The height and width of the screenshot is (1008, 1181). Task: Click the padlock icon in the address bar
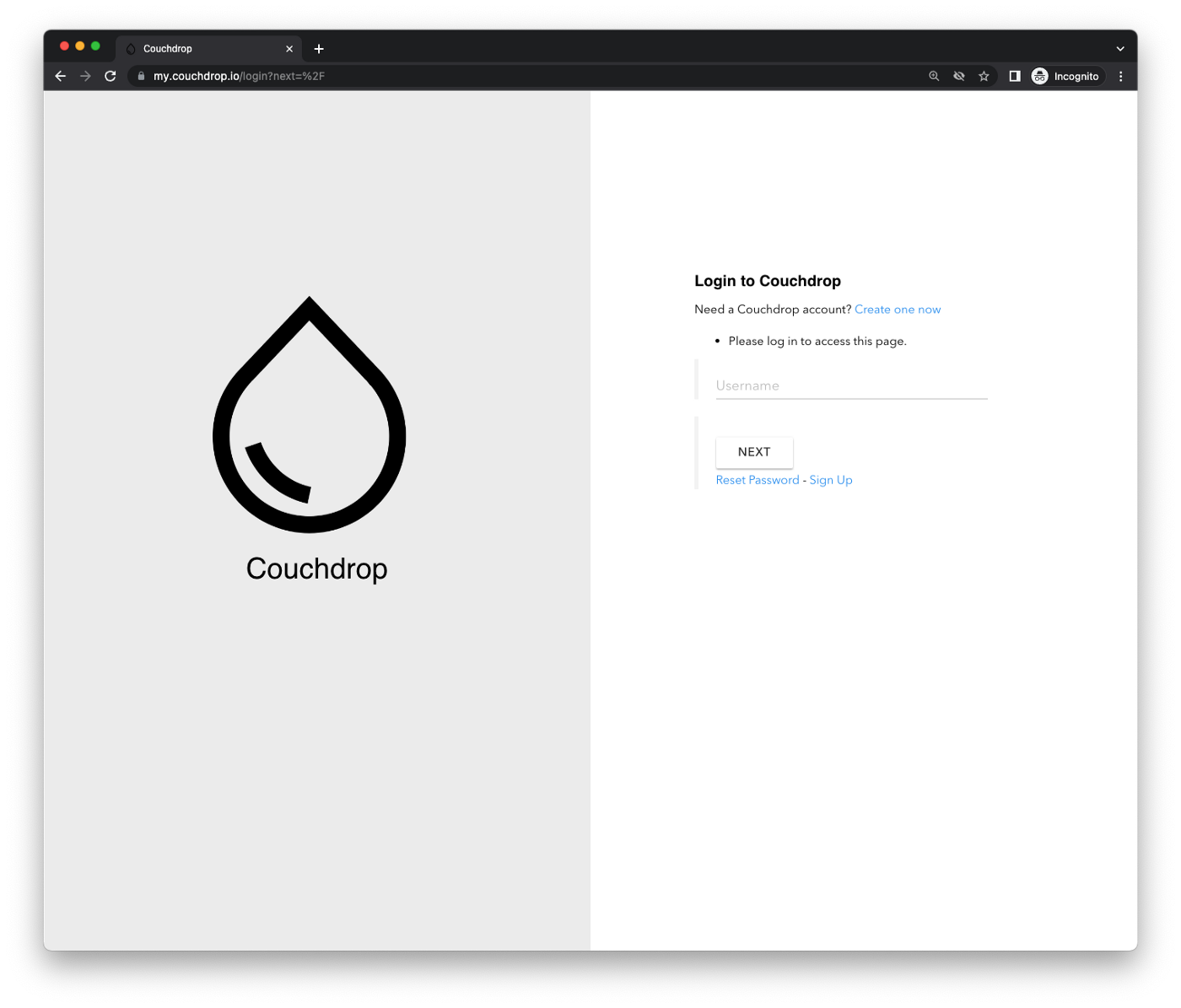pos(140,76)
